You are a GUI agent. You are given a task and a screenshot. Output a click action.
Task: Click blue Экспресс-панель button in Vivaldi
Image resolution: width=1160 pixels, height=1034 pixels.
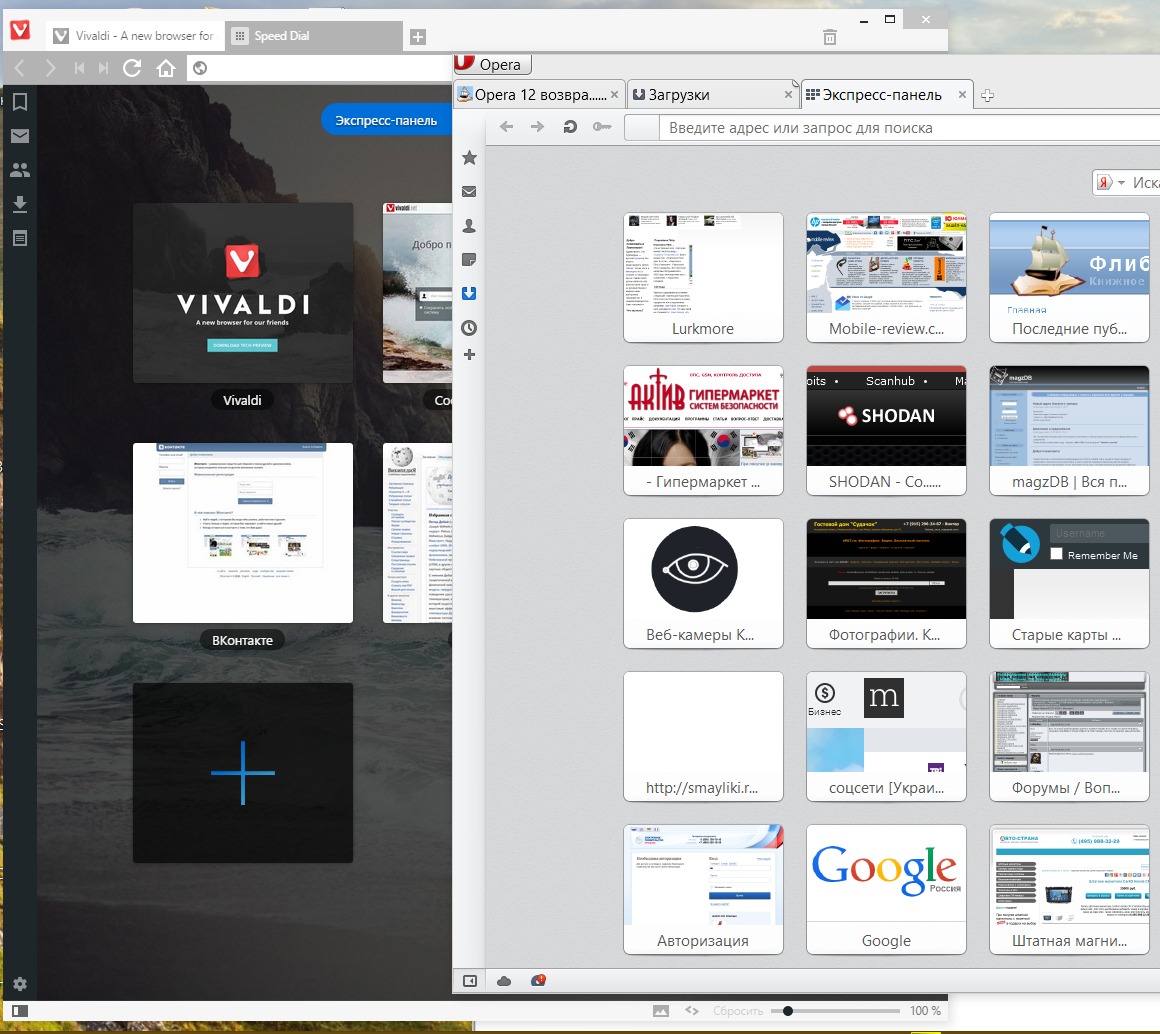coord(386,120)
